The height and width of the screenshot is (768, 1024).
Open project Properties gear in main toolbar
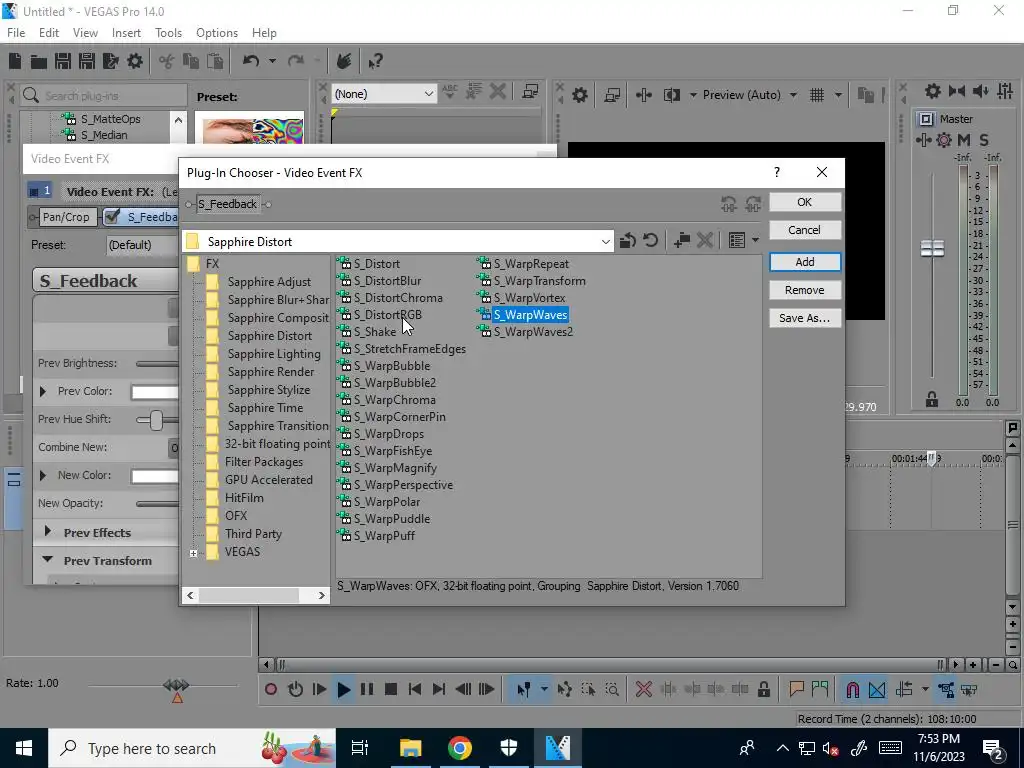tap(135, 61)
